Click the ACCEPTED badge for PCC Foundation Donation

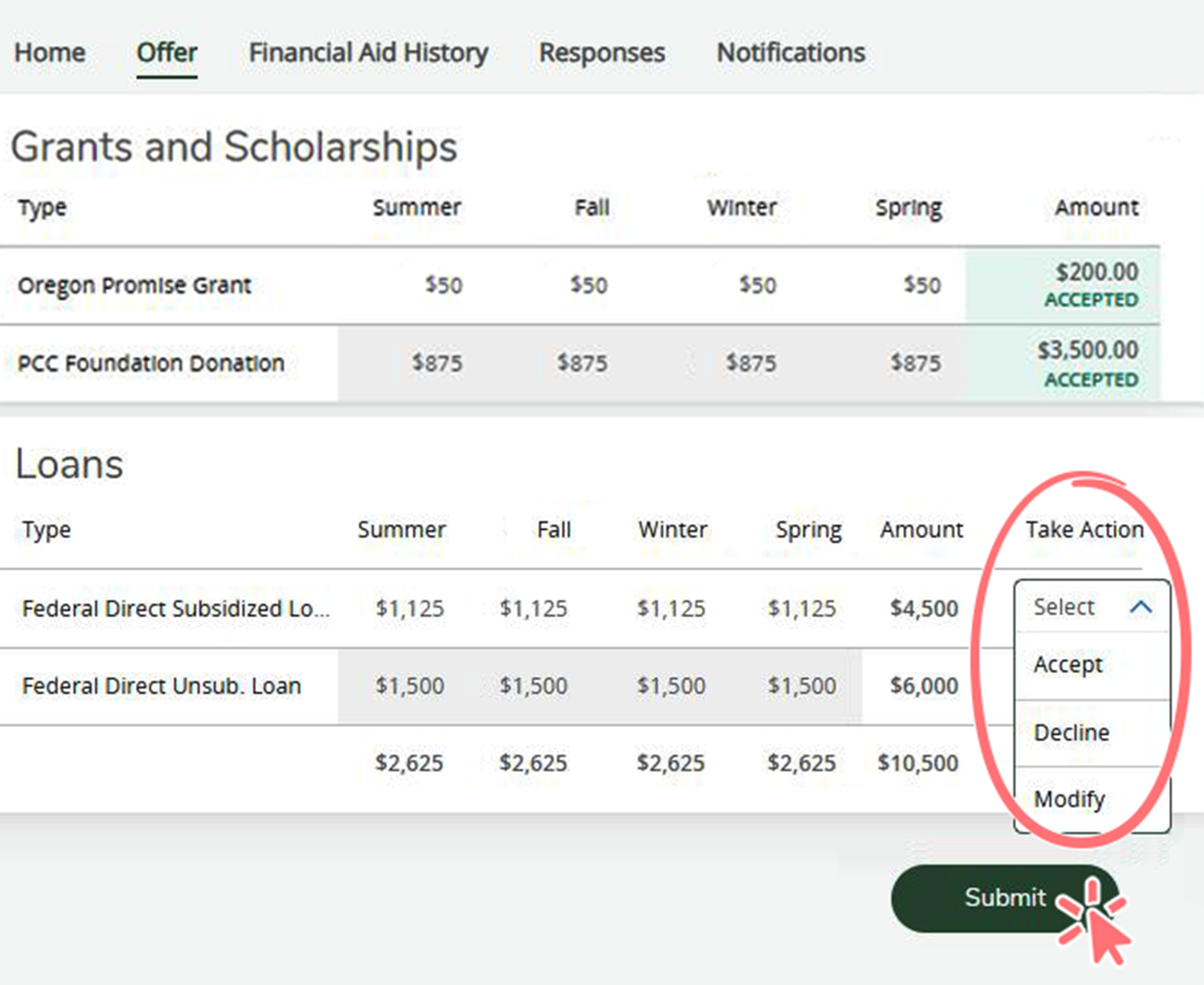[1091, 379]
